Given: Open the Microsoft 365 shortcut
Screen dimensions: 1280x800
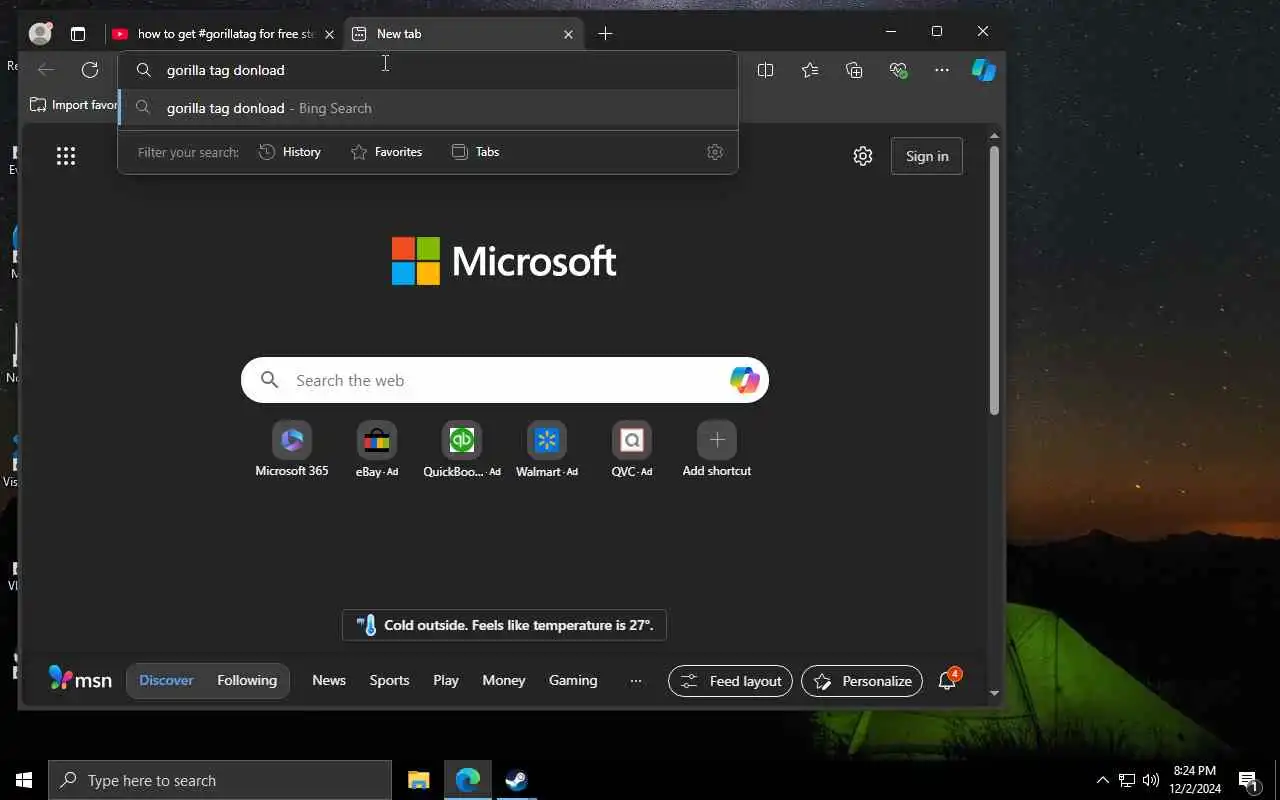Looking at the screenshot, I should click(292, 449).
